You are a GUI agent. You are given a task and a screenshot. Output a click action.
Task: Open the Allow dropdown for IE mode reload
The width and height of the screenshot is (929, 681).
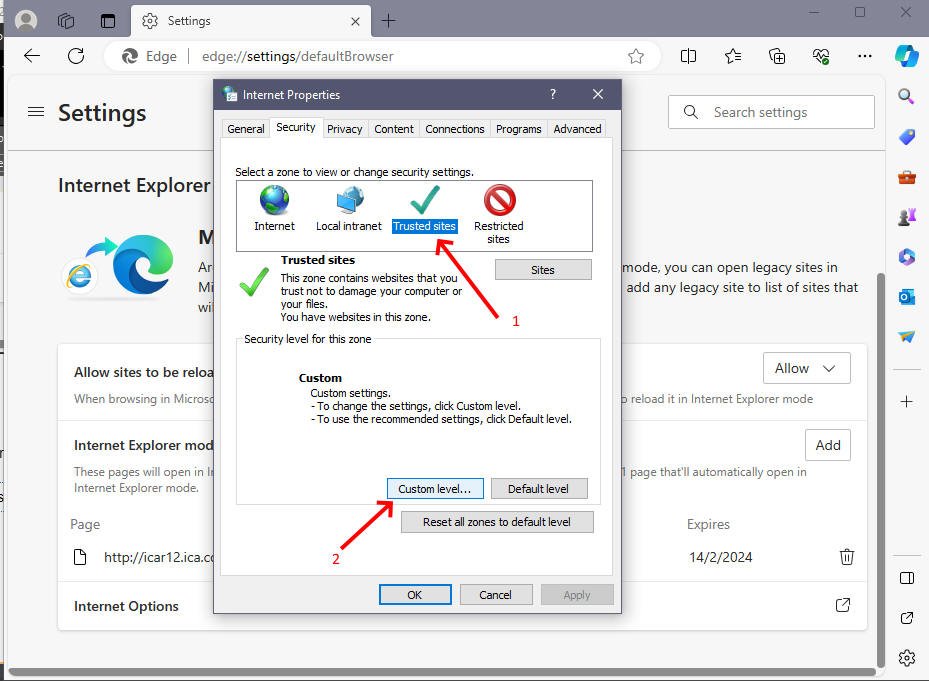806,368
